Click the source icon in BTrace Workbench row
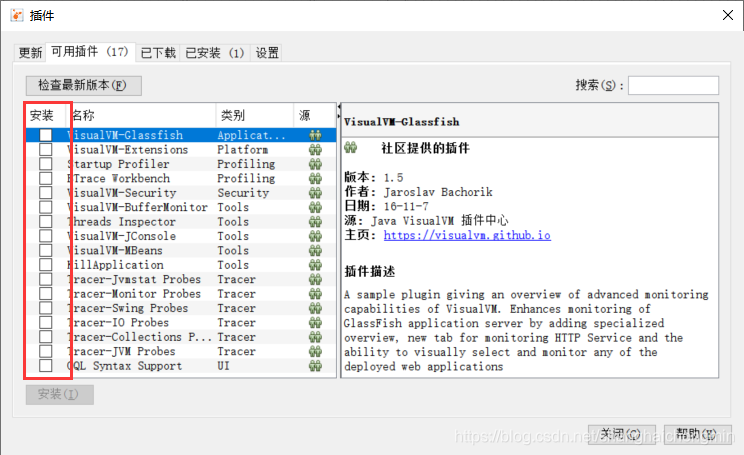The image size is (744, 455). [315, 178]
